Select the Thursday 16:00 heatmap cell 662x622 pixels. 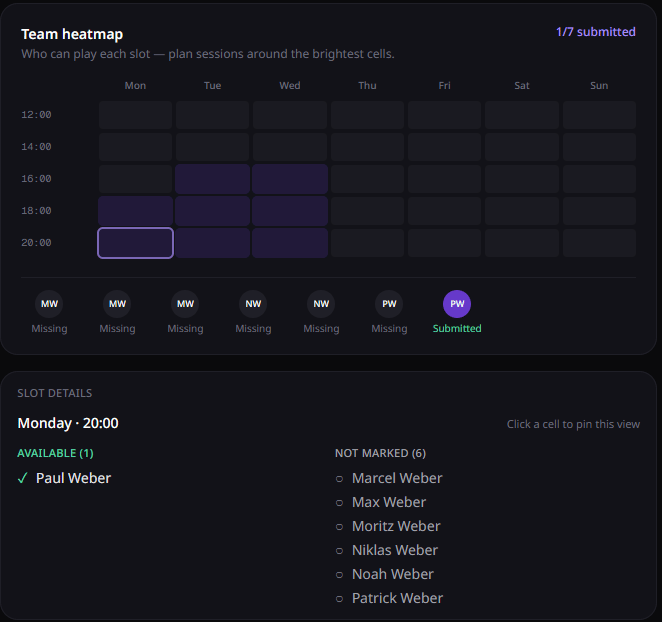pyautogui.click(x=367, y=179)
